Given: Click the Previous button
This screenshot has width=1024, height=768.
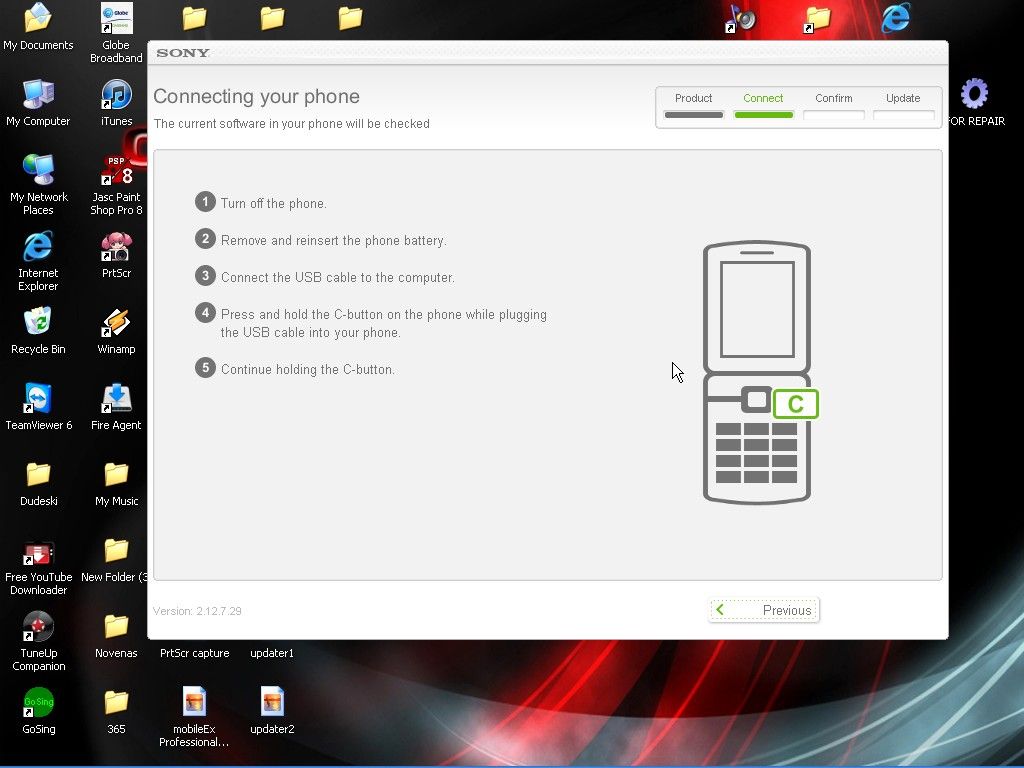Looking at the screenshot, I should 763,610.
